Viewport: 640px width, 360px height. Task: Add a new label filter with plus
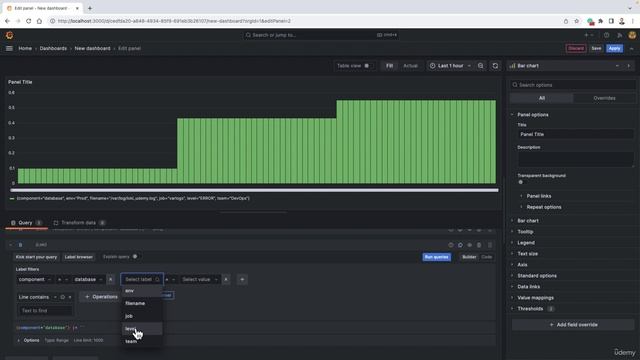[x=242, y=280]
